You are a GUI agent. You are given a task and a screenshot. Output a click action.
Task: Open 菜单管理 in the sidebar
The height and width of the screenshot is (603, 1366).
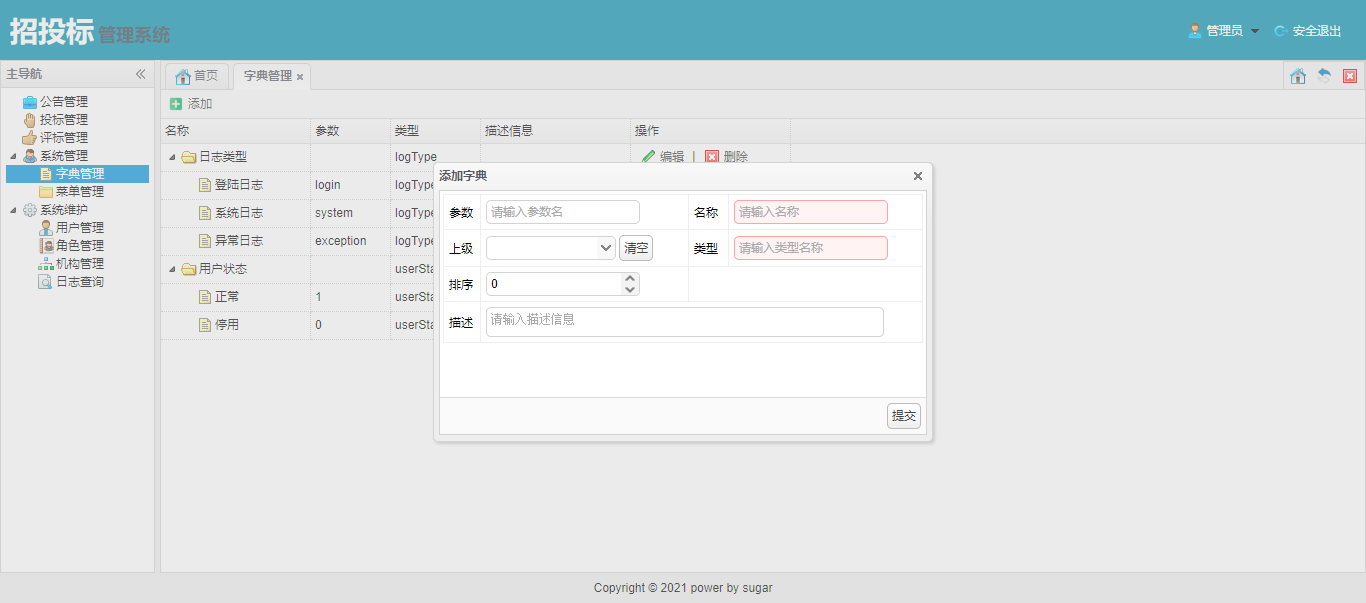pos(80,192)
